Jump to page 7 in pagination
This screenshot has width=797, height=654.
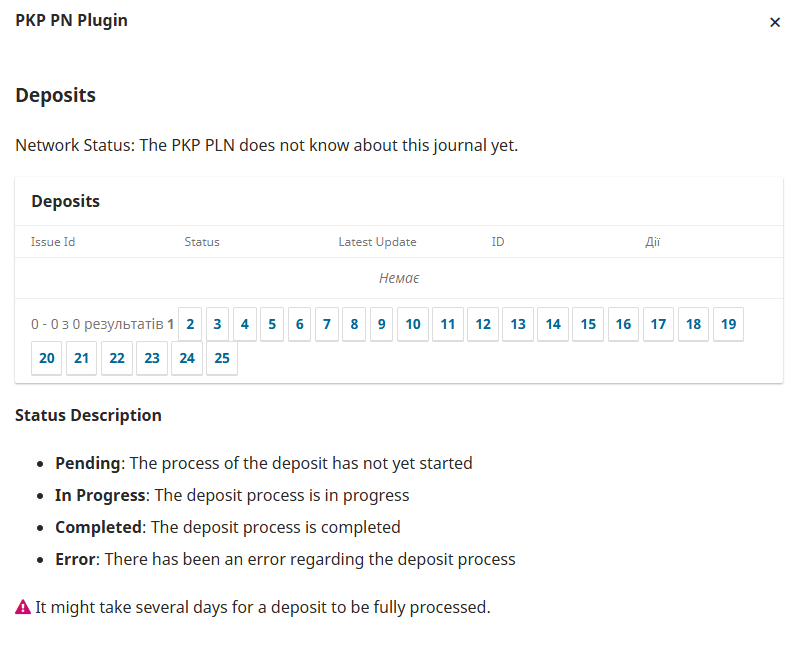point(327,324)
